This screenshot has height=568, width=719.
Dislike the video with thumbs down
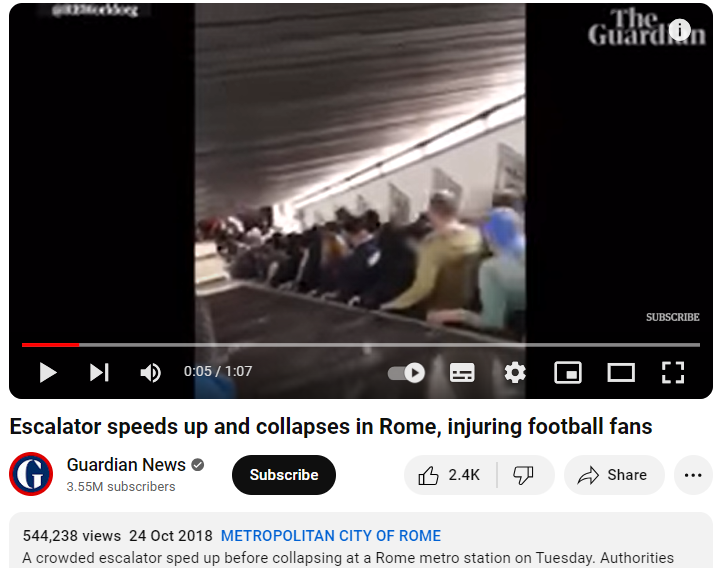click(524, 475)
